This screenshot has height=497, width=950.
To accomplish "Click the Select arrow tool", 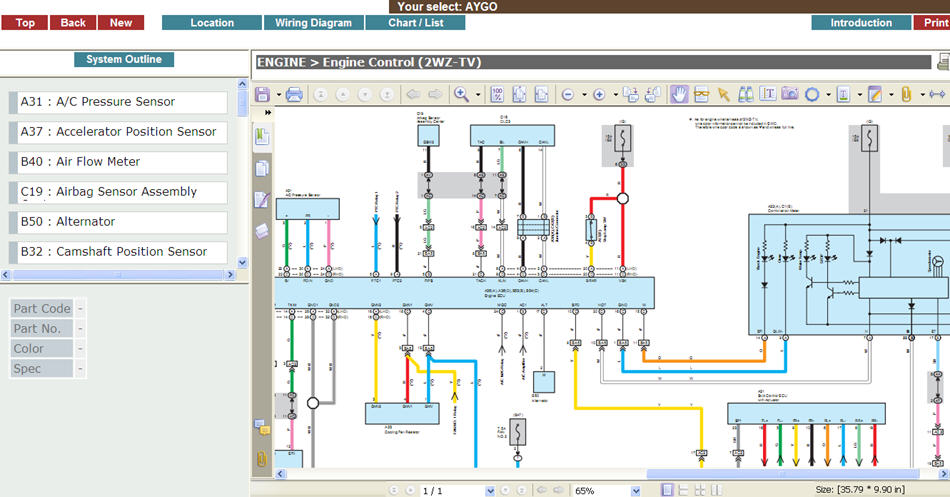I will click(x=723, y=95).
